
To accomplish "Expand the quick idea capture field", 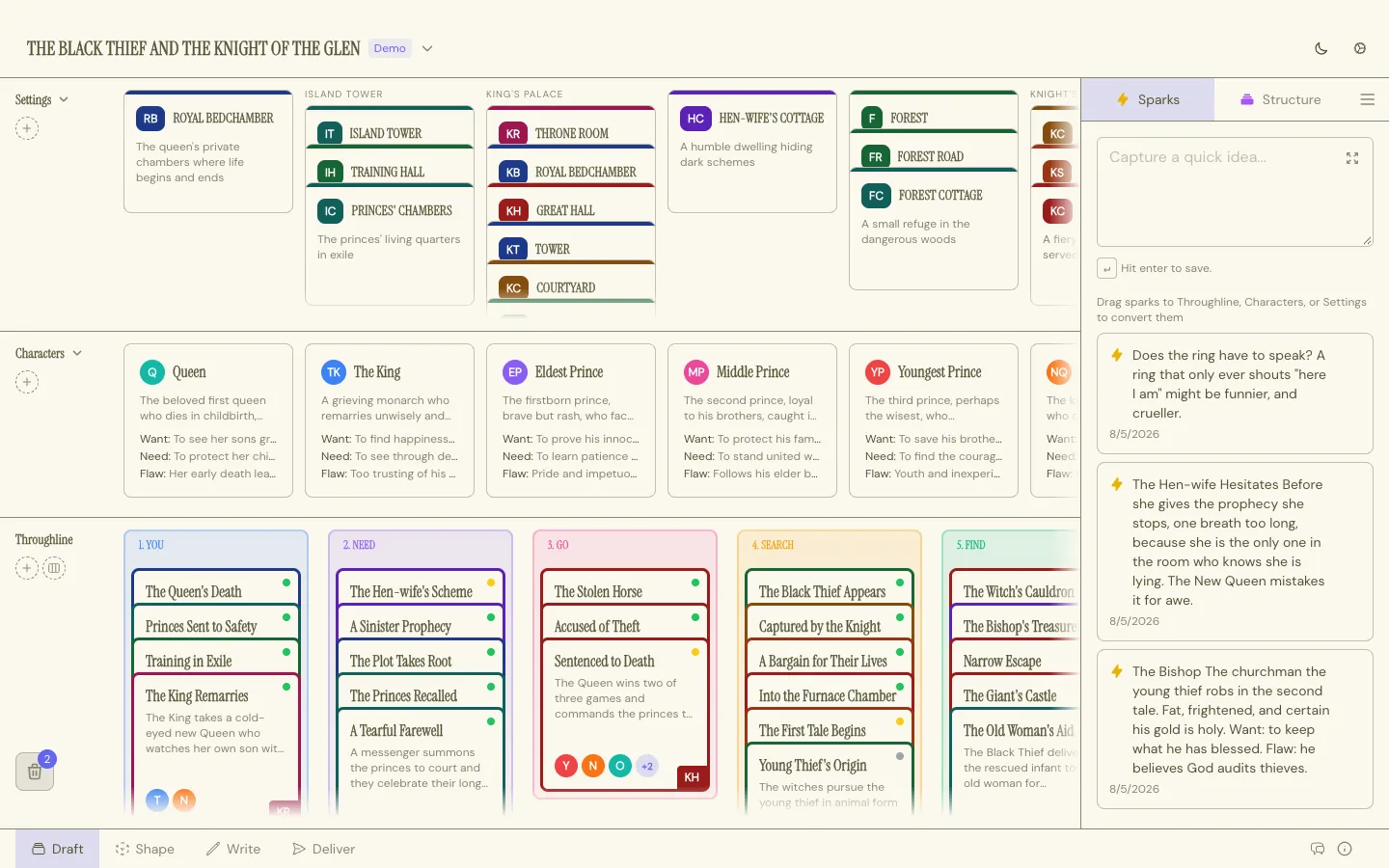I will pyautogui.click(x=1352, y=158).
